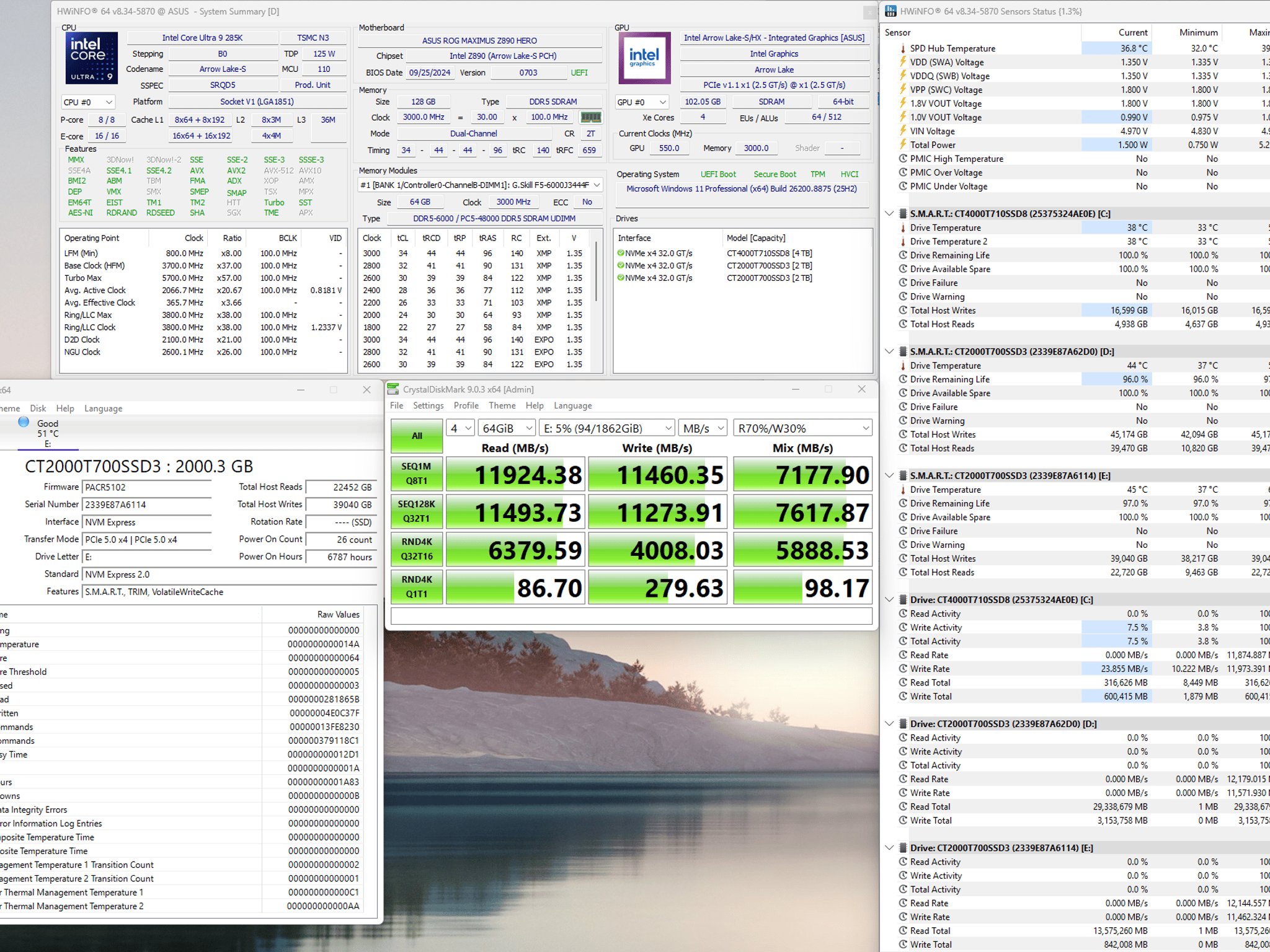Click the RND4K Q1T1 write result 279.63
Screen dimensions: 1270x952
click(x=657, y=588)
